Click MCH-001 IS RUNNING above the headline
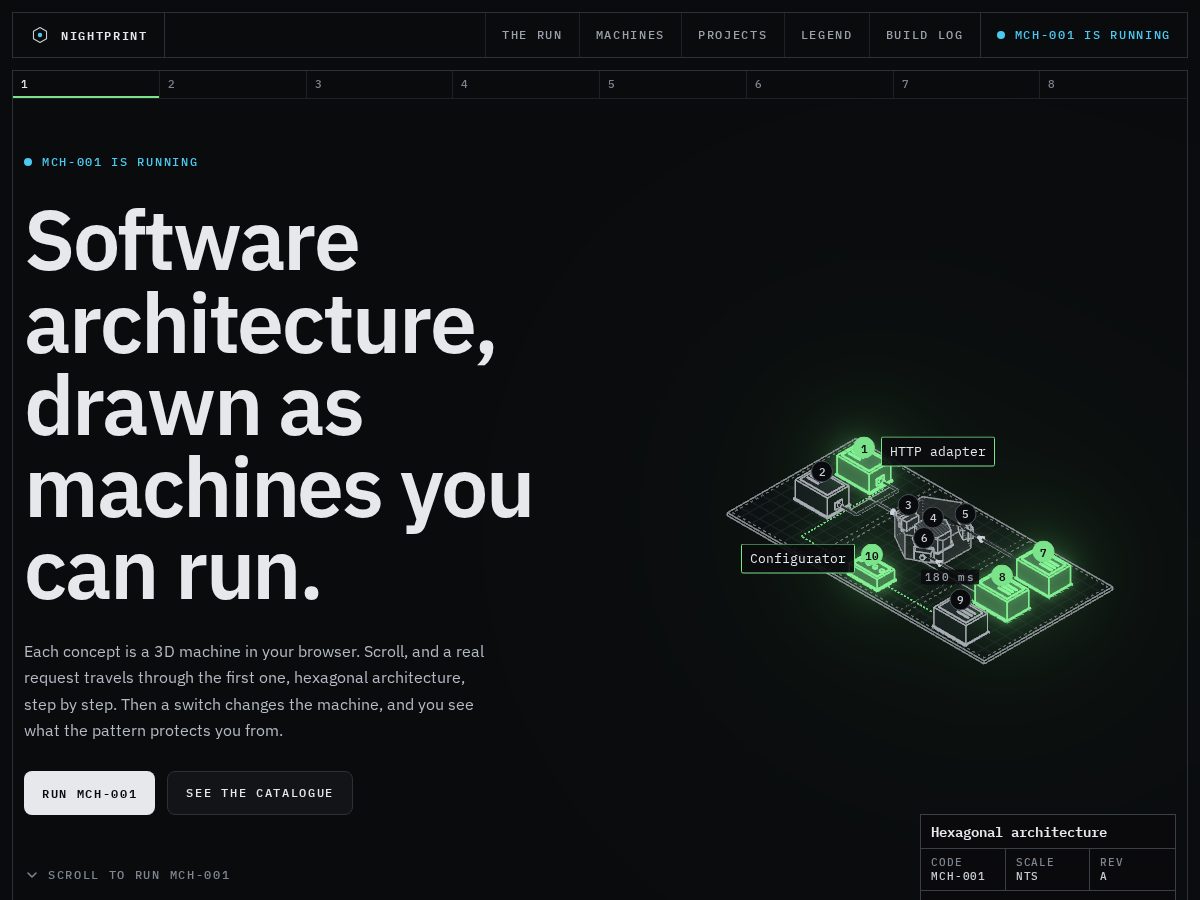 111,162
